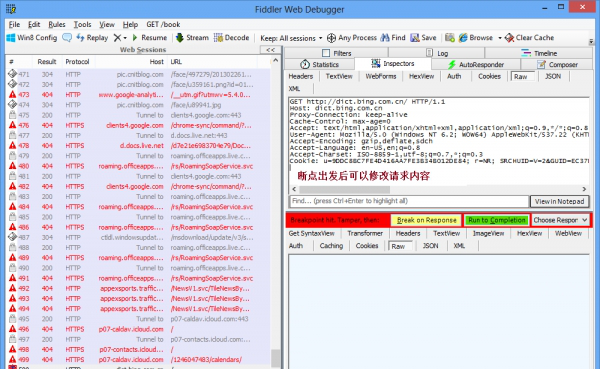600x383 pixels.
Task: Open the Inspectors tab
Action: [x=393, y=64]
